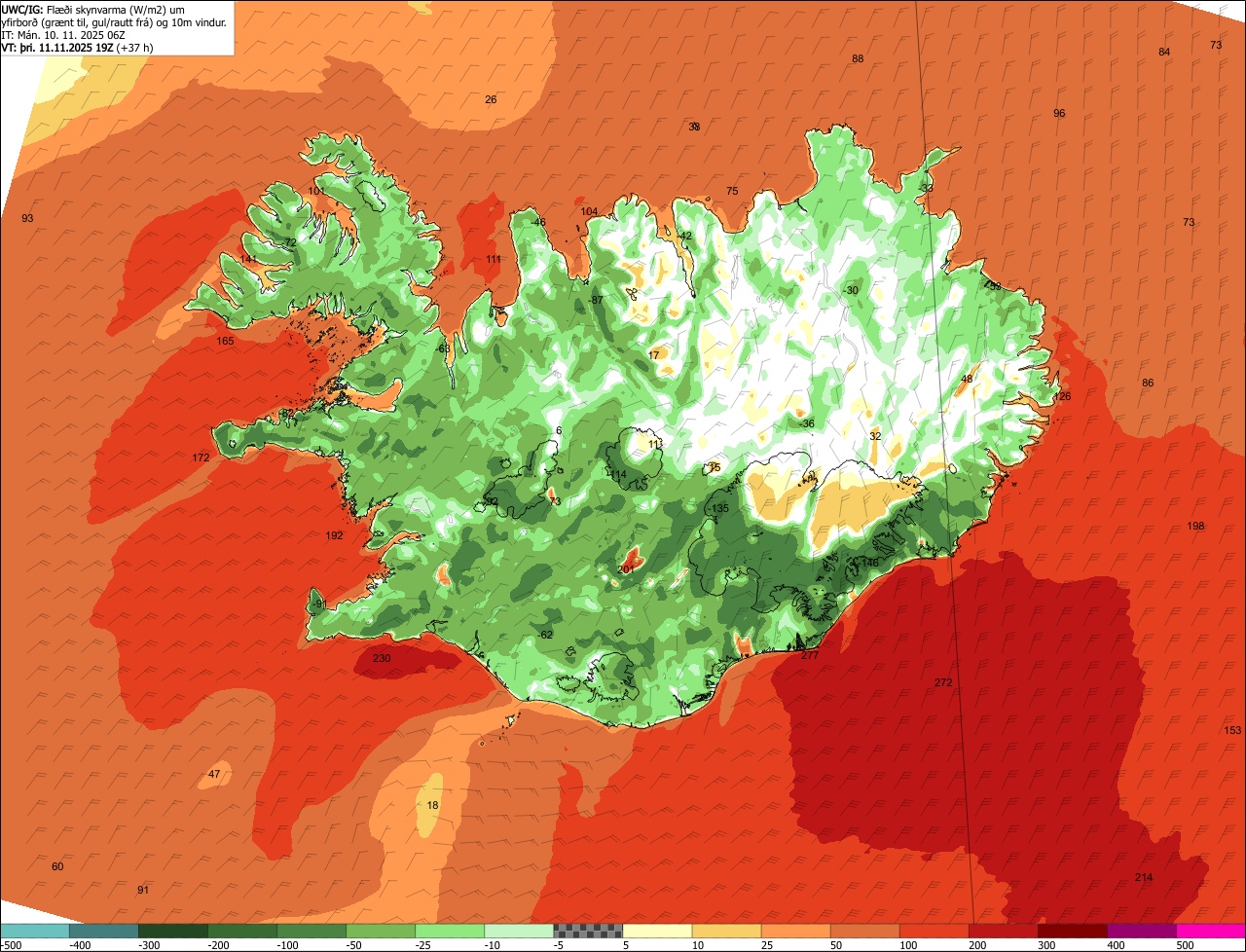Click the purple swatch between 400 and 500
Viewport: 1246px width, 952px height.
pos(1142,931)
